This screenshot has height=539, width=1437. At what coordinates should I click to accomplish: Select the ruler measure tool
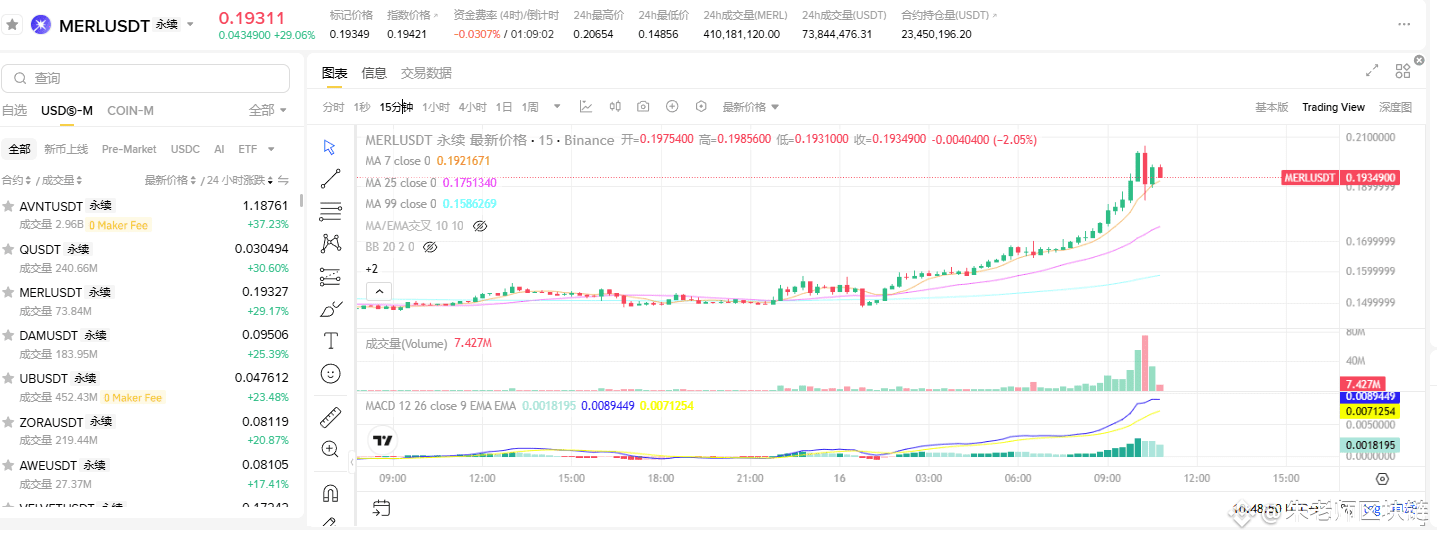click(x=330, y=417)
